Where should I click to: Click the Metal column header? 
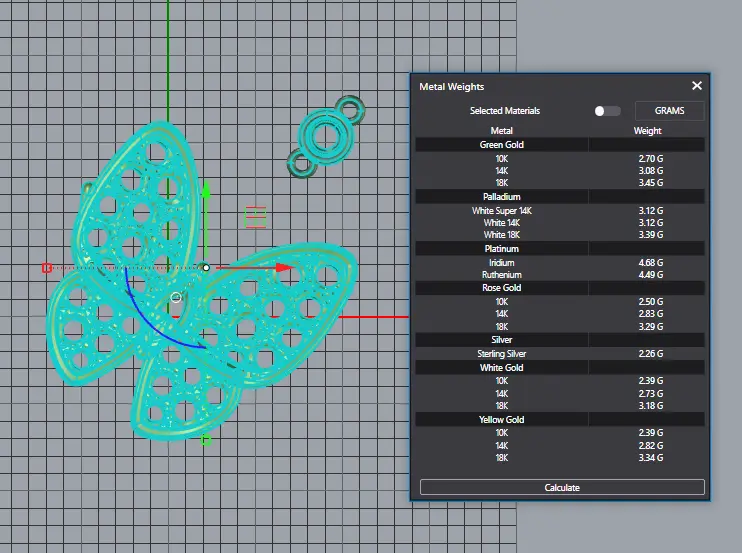(x=502, y=131)
